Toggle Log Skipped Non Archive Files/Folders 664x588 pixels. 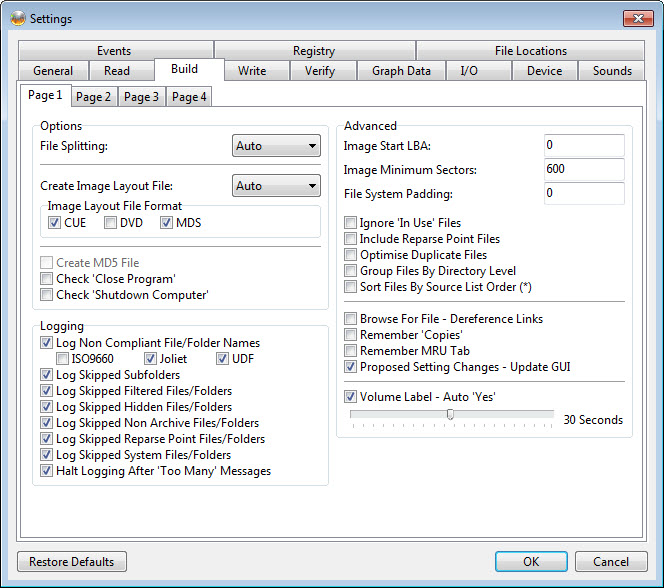(x=46, y=422)
